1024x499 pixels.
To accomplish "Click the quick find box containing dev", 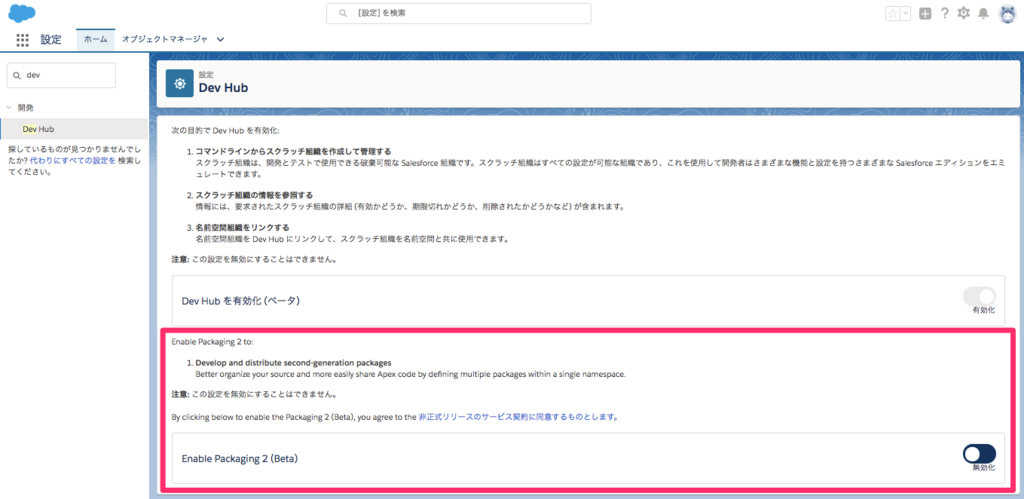I will click(61, 75).
